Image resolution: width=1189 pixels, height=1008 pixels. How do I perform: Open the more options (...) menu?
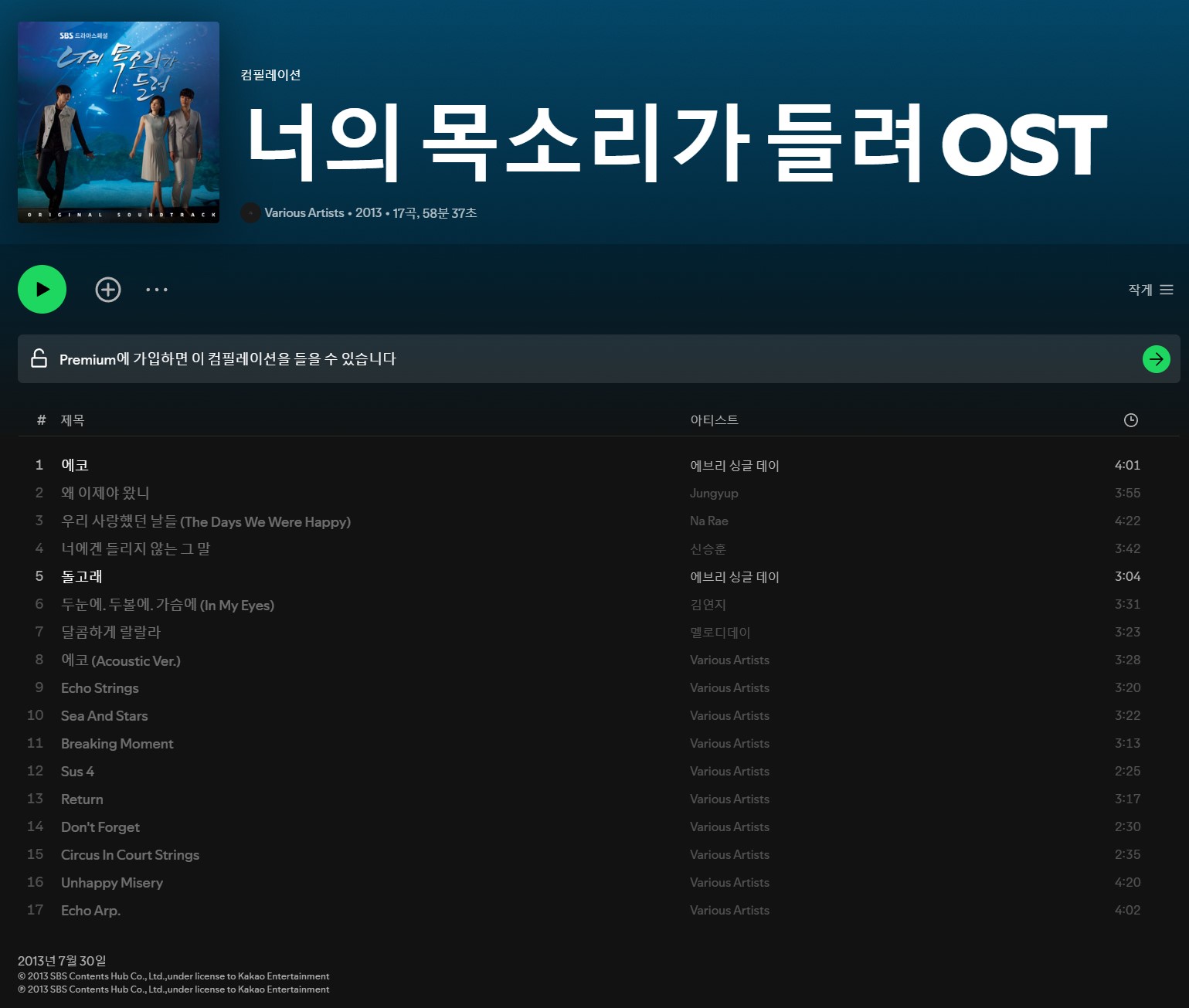156,289
